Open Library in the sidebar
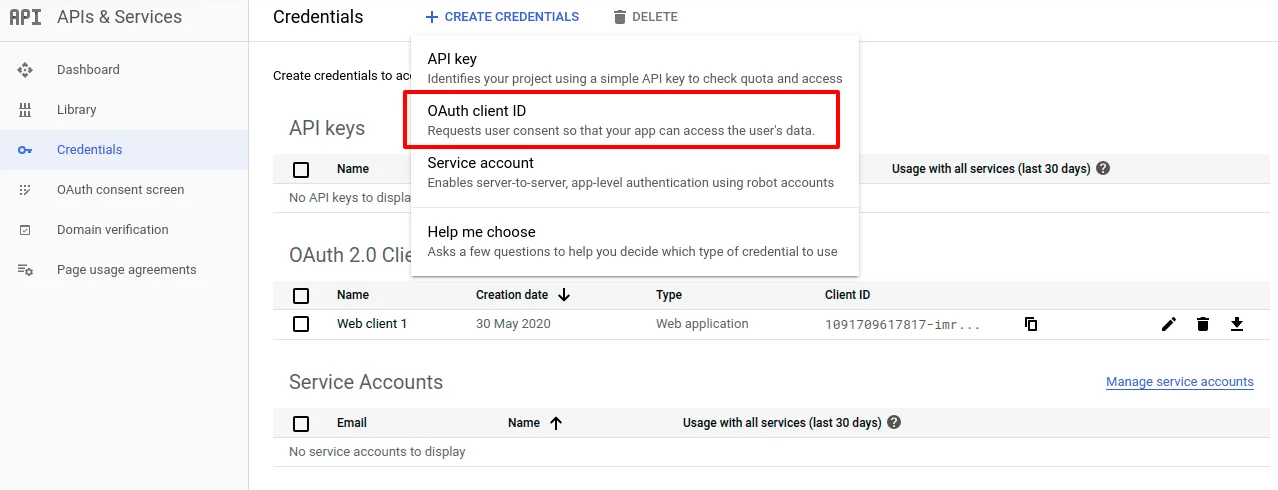The width and height of the screenshot is (1278, 490). [x=124, y=110]
